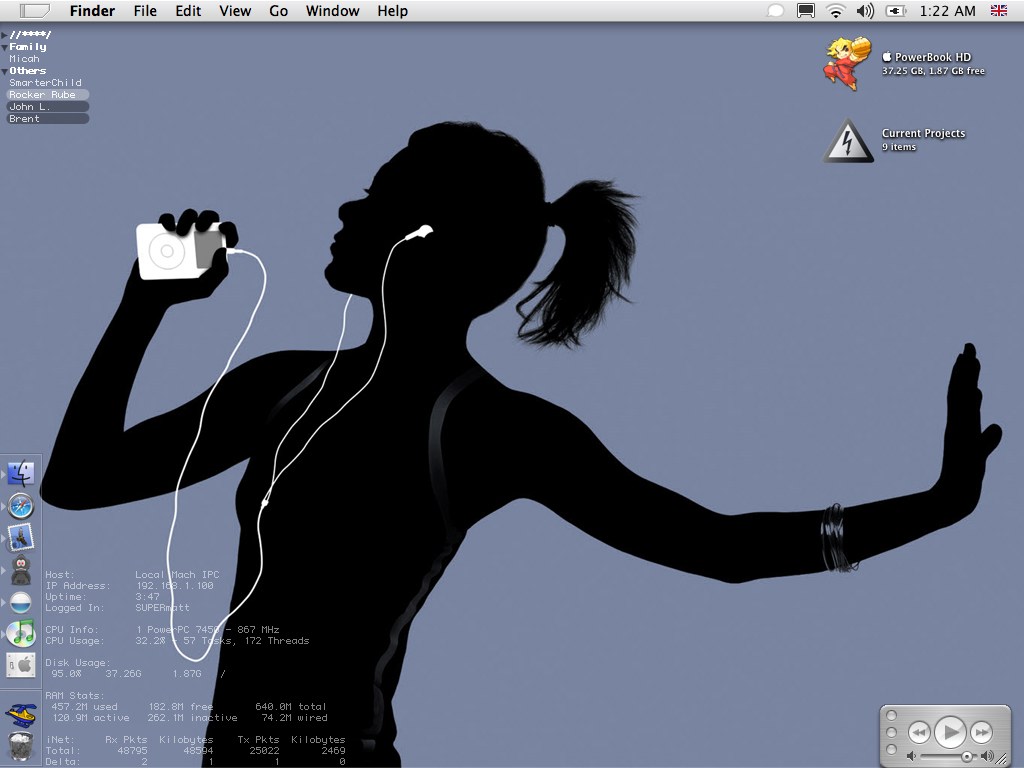1024x768 pixels.
Task: Click the battery status menu bar icon
Action: click(x=895, y=11)
